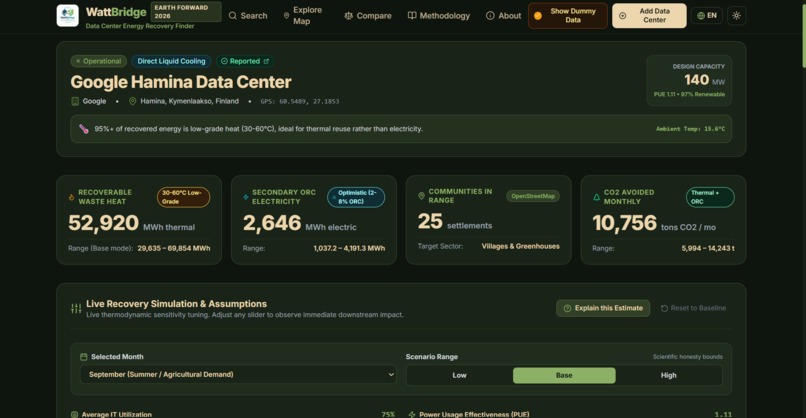Click the icon on CO2 Avoided Monthly

[x=596, y=197]
